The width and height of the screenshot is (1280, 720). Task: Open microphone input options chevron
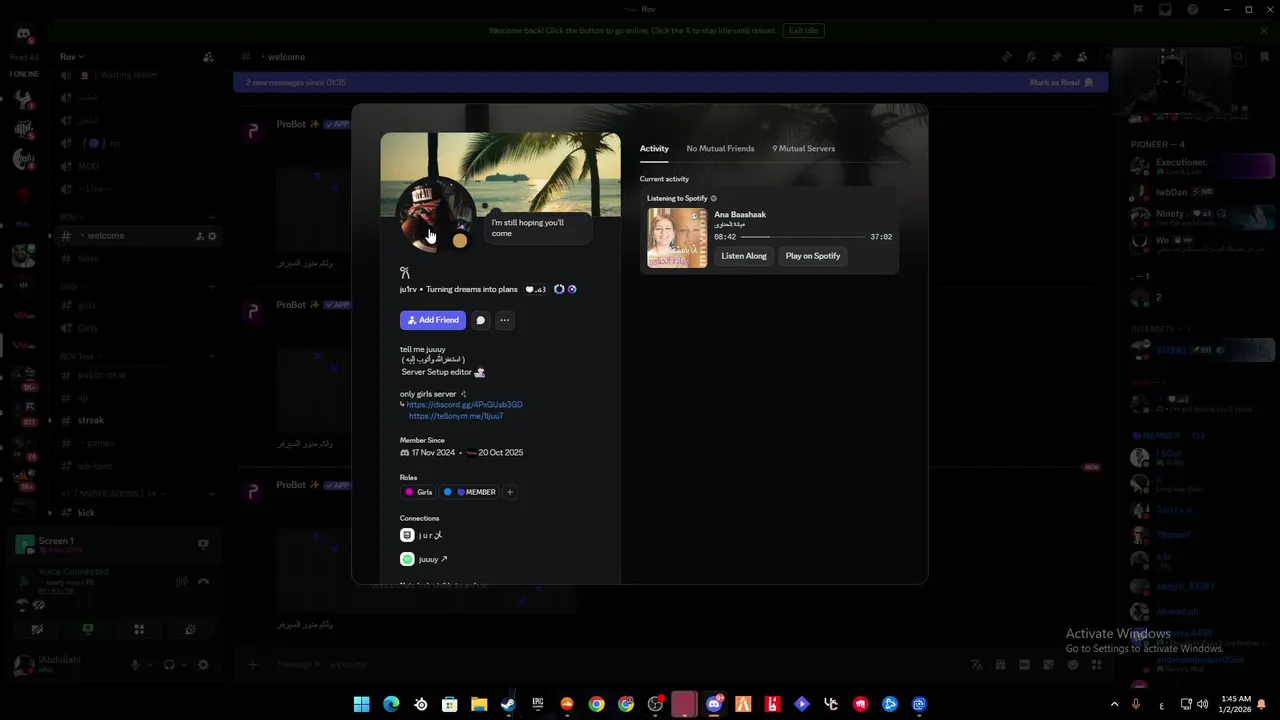pos(149,665)
